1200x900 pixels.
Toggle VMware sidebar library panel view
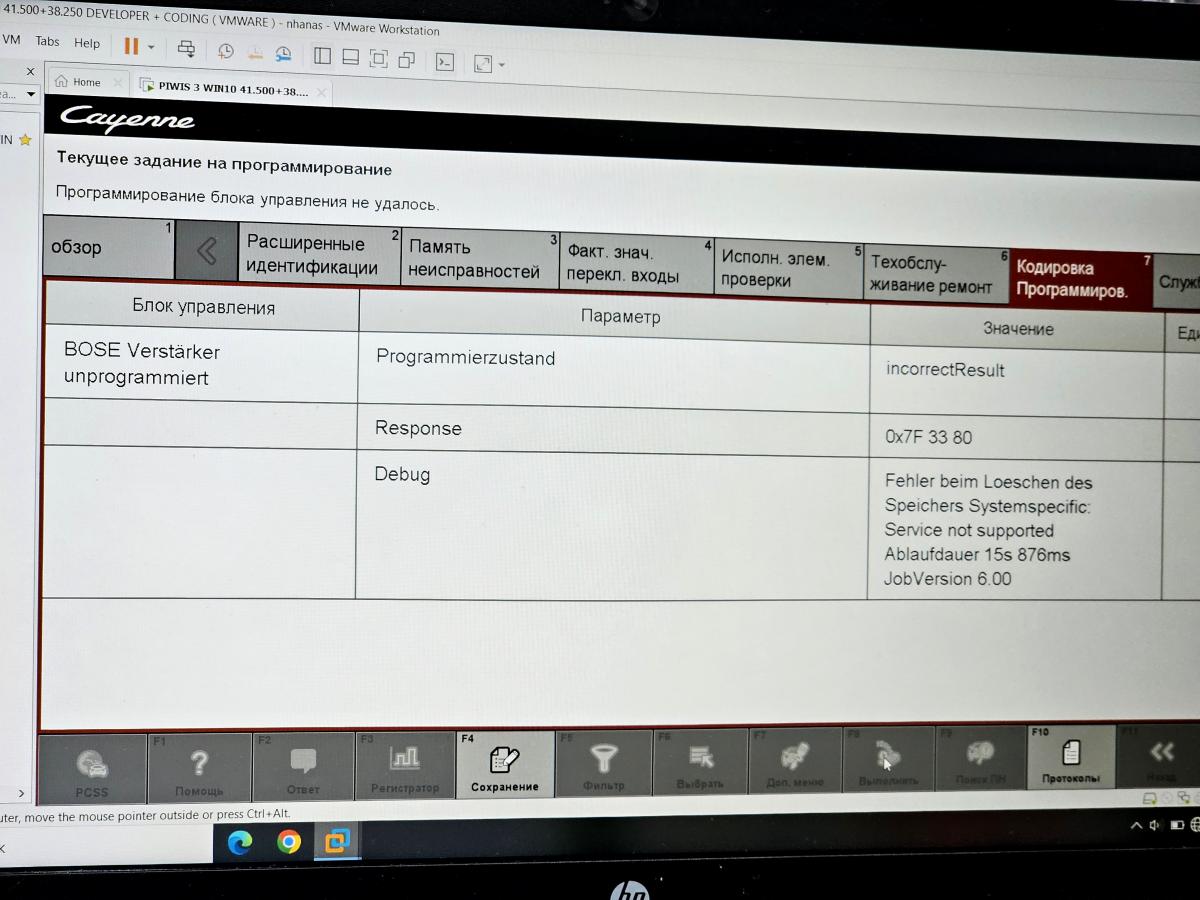tap(322, 56)
